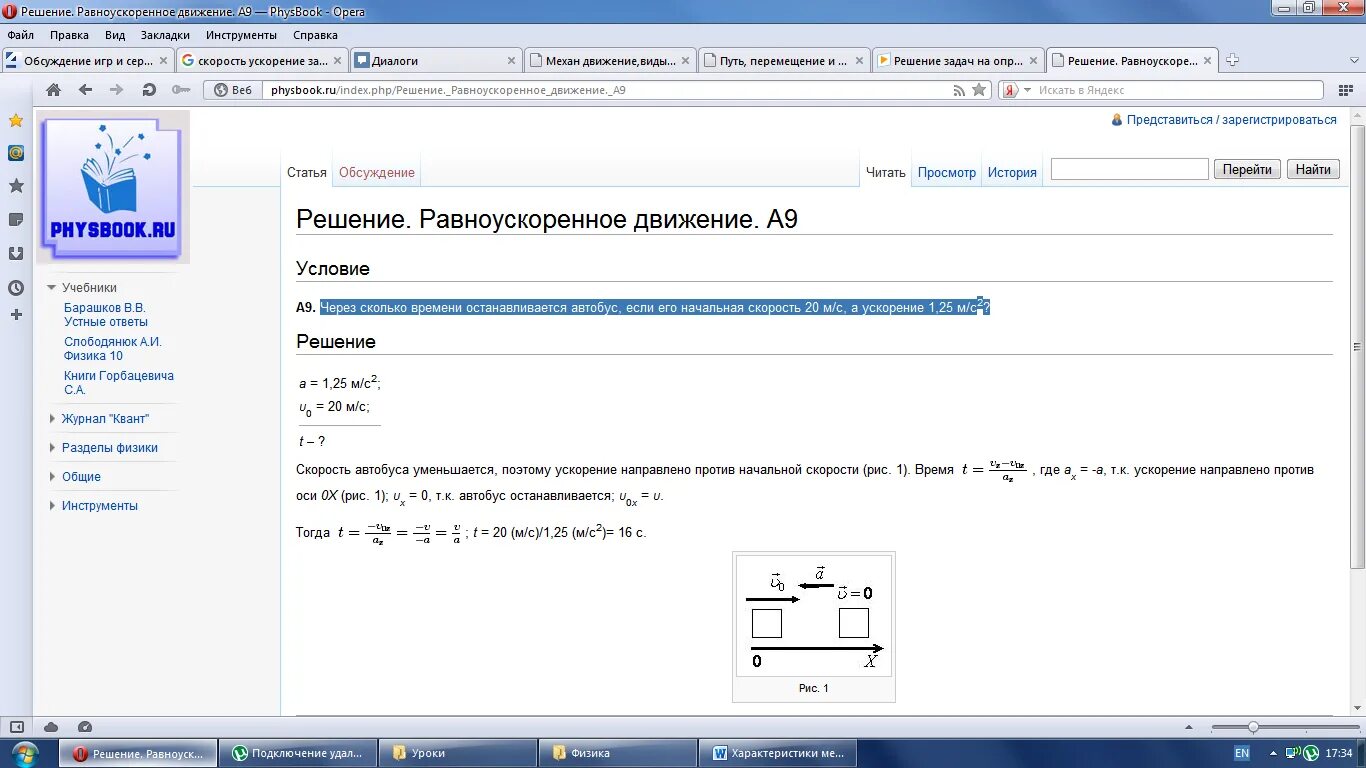Go to the Opera home page icon
The height and width of the screenshot is (768, 1366).
click(x=54, y=90)
